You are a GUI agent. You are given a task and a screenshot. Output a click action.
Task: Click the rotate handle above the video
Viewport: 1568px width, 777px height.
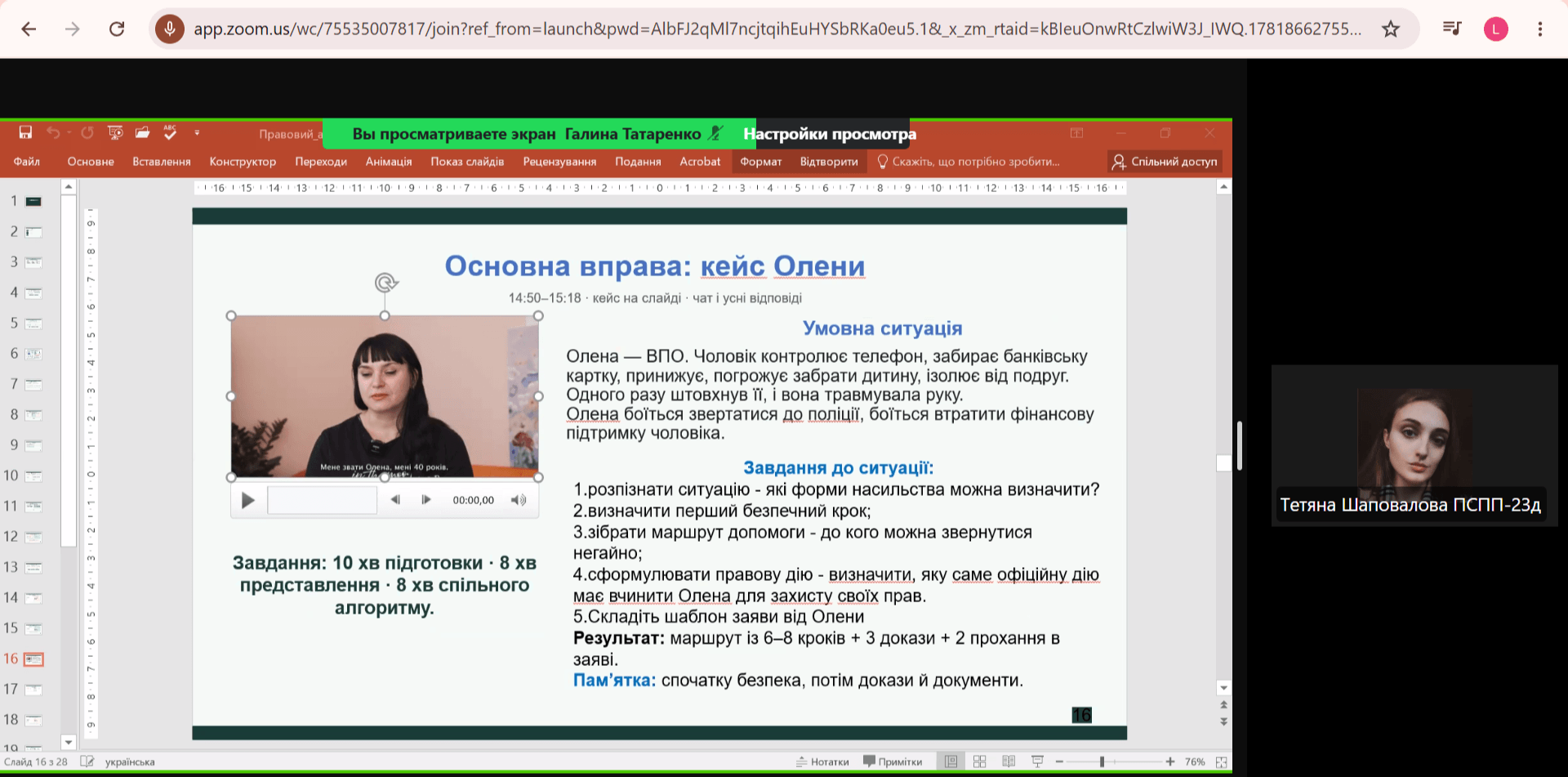pos(385,283)
